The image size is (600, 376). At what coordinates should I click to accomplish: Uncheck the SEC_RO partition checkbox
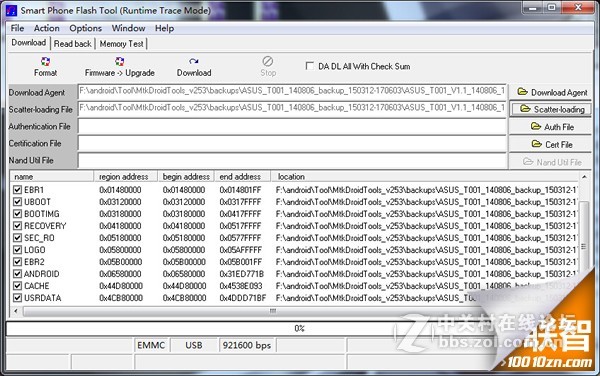coord(17,238)
